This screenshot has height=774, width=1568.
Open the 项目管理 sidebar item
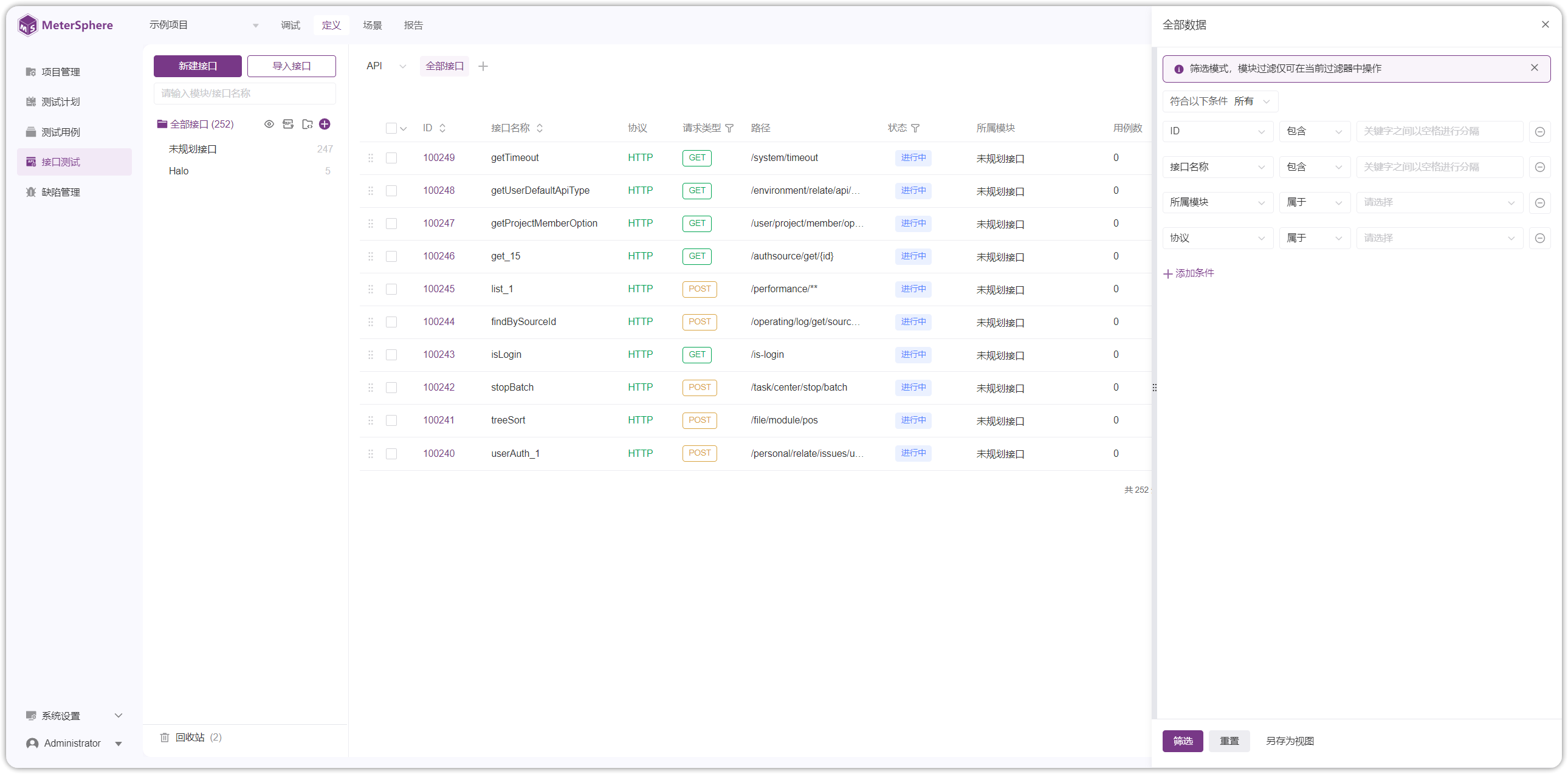(74, 72)
